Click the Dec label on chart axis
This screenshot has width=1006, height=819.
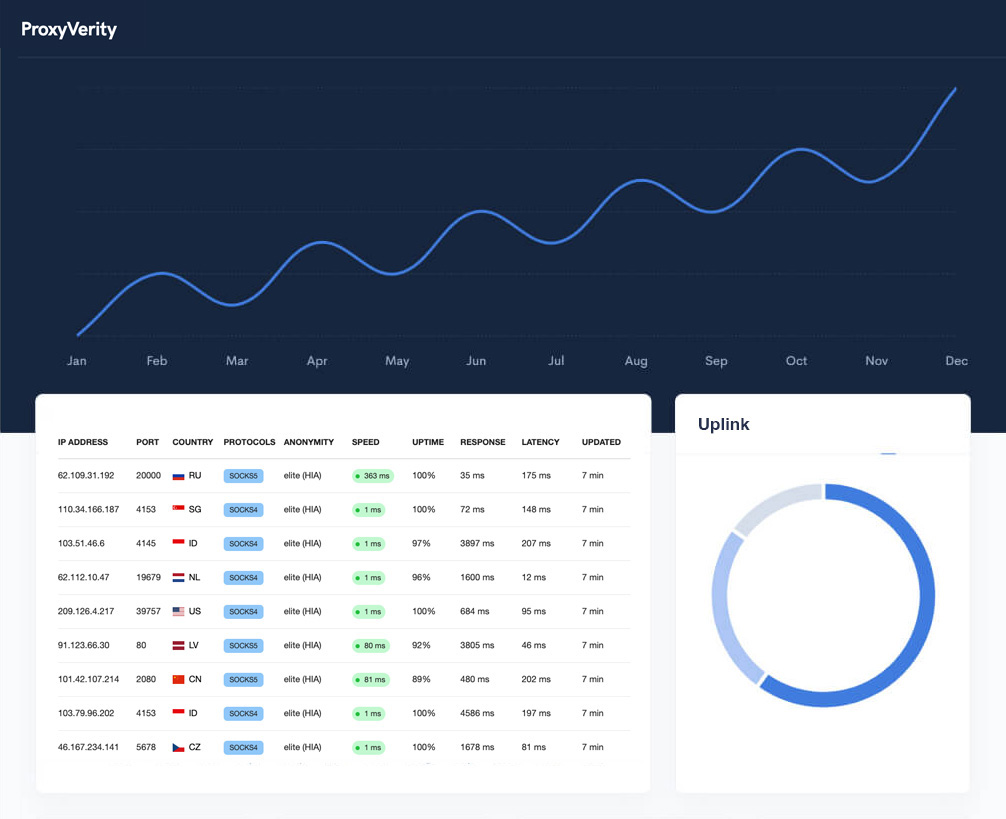[x=956, y=361]
